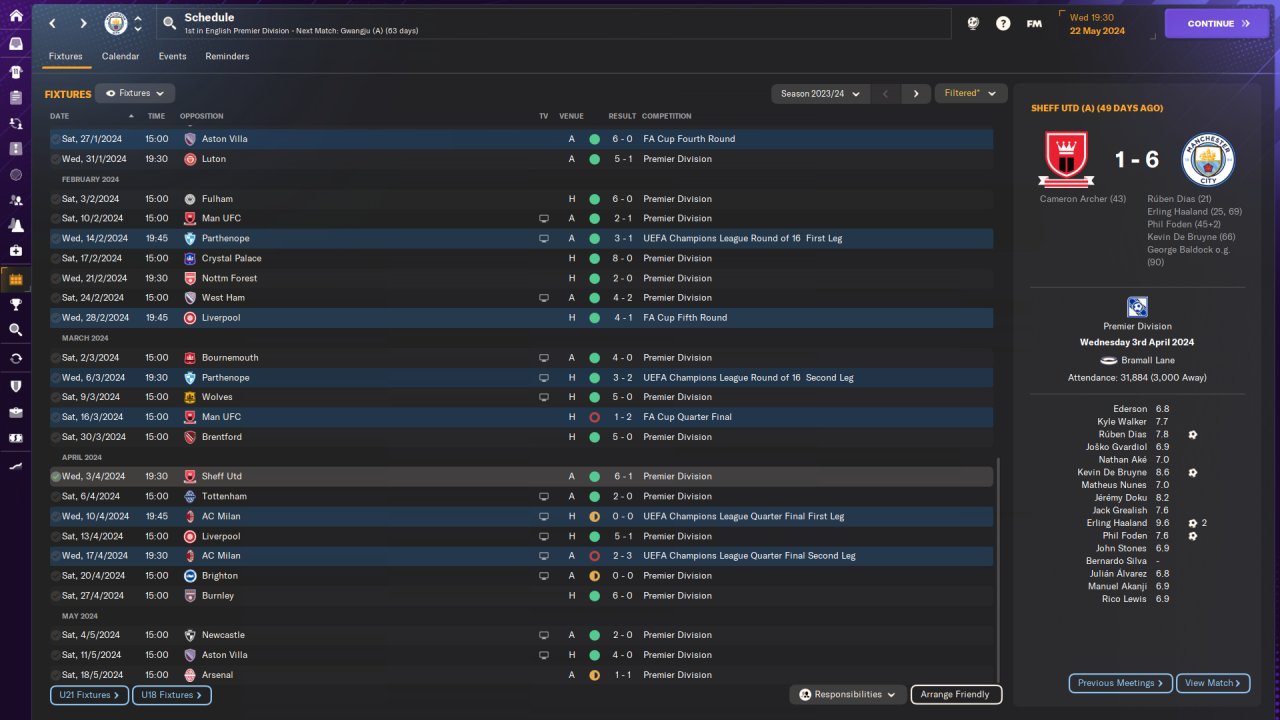
Task: Click the AC Milan 2 - 3 result
Action: click(x=622, y=556)
